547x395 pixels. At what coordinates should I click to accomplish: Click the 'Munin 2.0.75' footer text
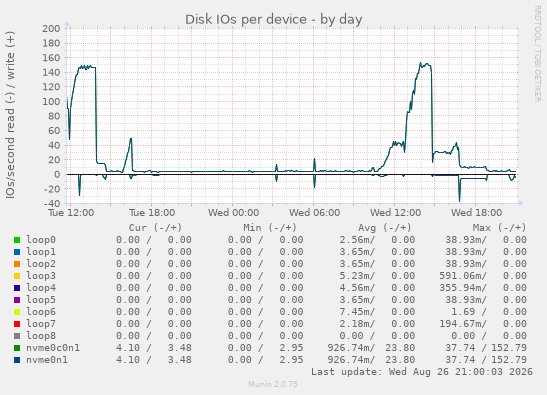273,384
